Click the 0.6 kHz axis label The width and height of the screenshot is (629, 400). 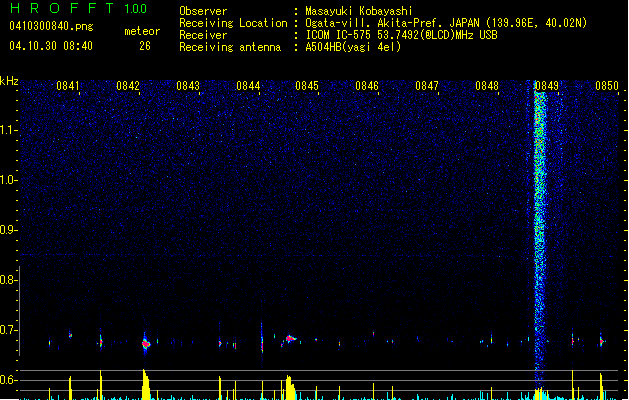8,380
